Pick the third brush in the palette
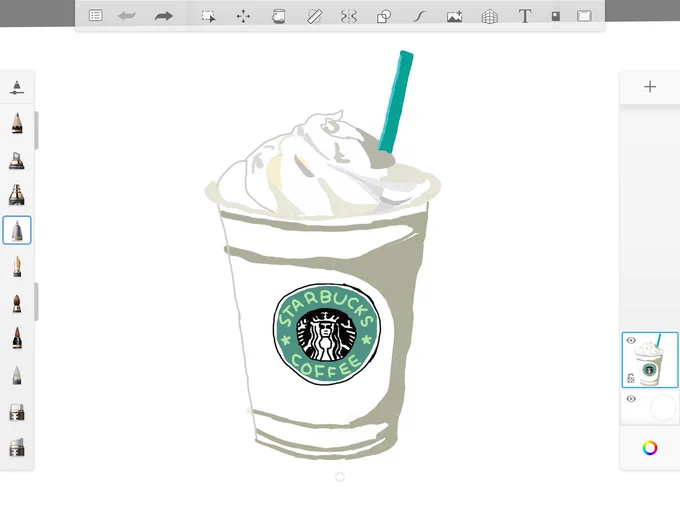680x510 pixels. coord(16,194)
